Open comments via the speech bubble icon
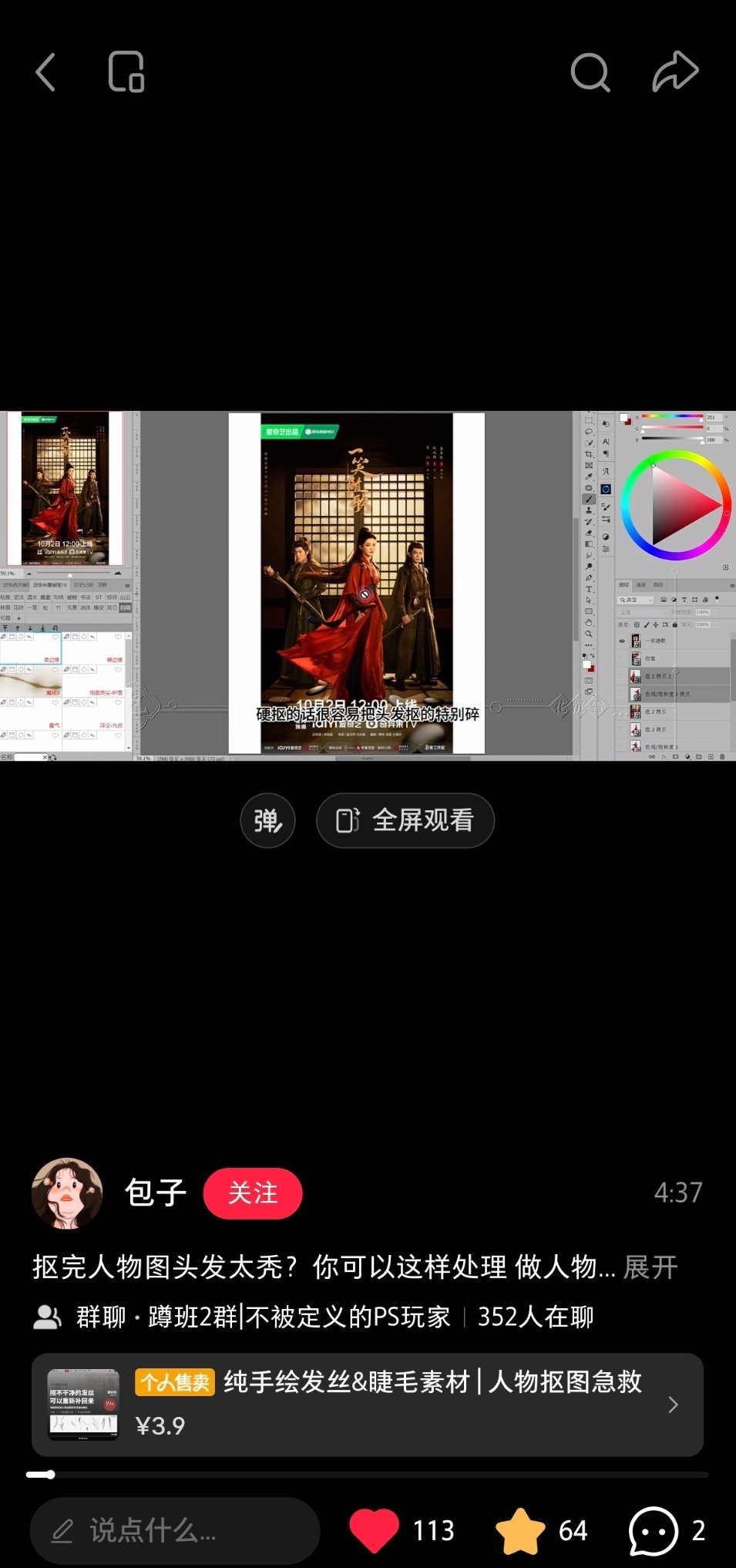 coord(654,1530)
